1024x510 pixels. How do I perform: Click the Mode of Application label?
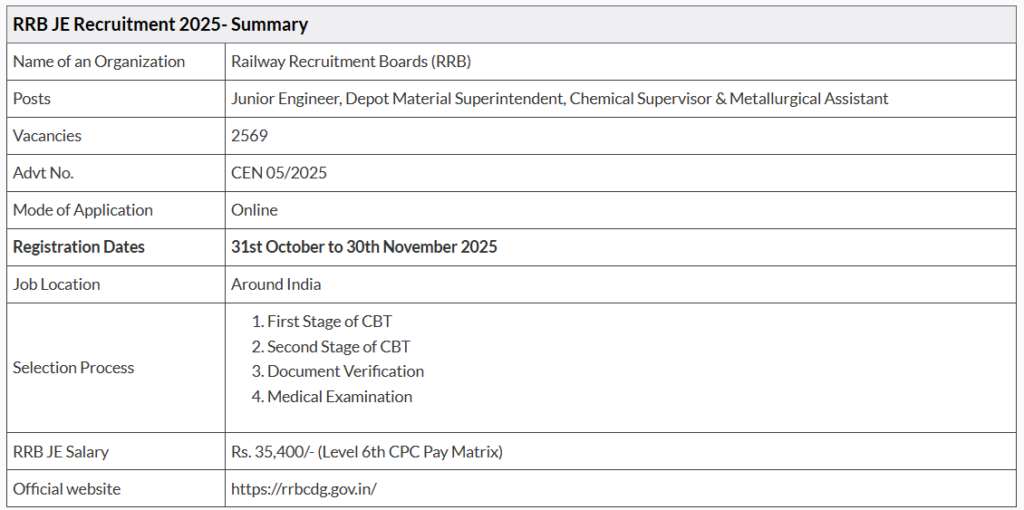[83, 210]
